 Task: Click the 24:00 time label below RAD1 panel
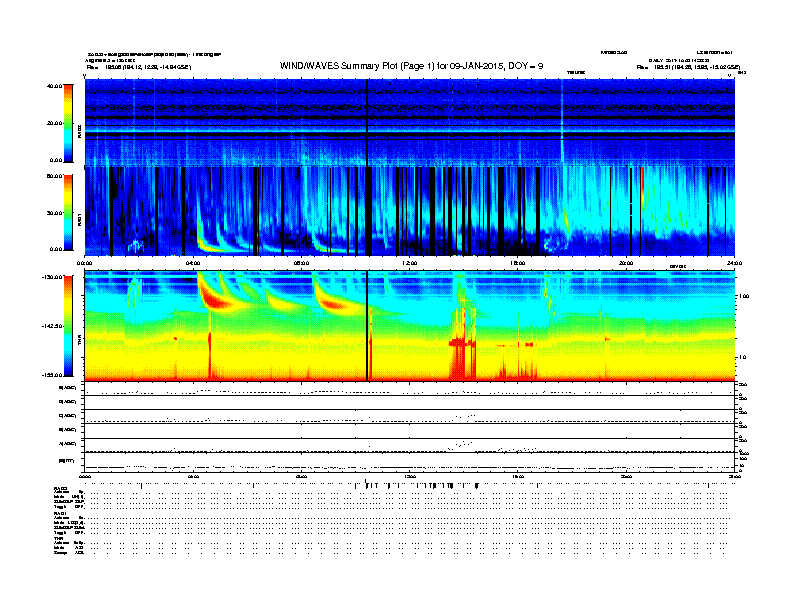[734, 263]
